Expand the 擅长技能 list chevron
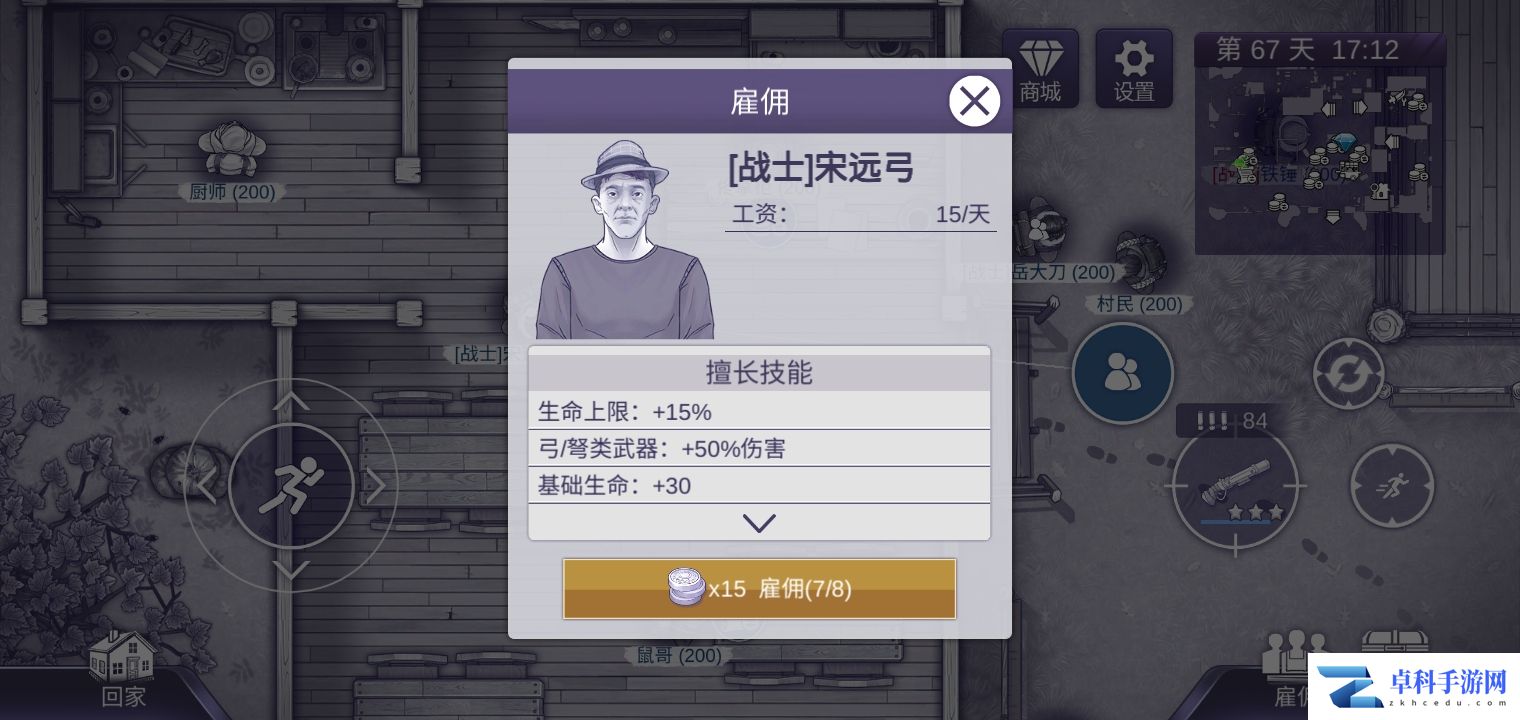 click(x=759, y=523)
